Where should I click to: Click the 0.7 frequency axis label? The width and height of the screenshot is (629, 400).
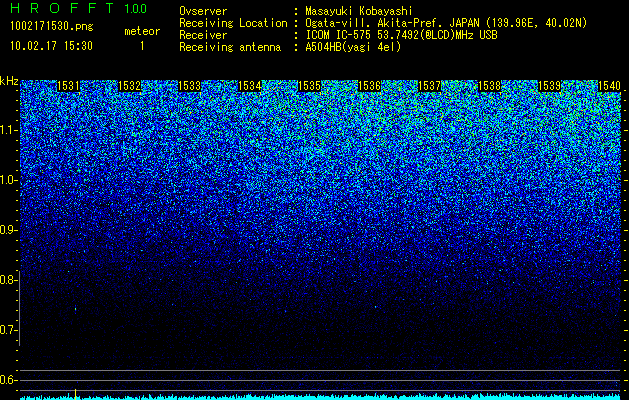point(8,330)
